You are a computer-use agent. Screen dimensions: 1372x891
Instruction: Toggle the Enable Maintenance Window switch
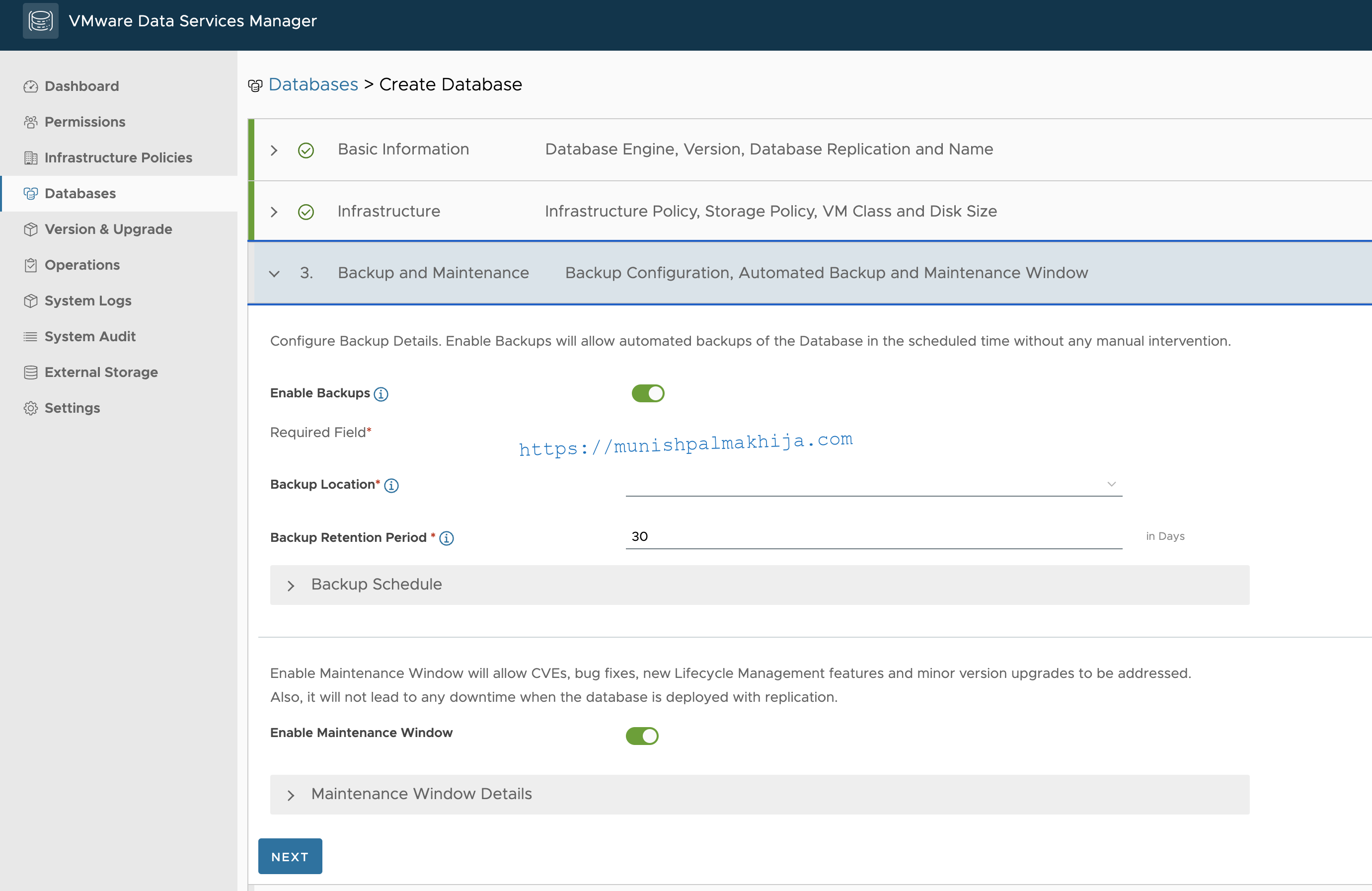(x=642, y=736)
